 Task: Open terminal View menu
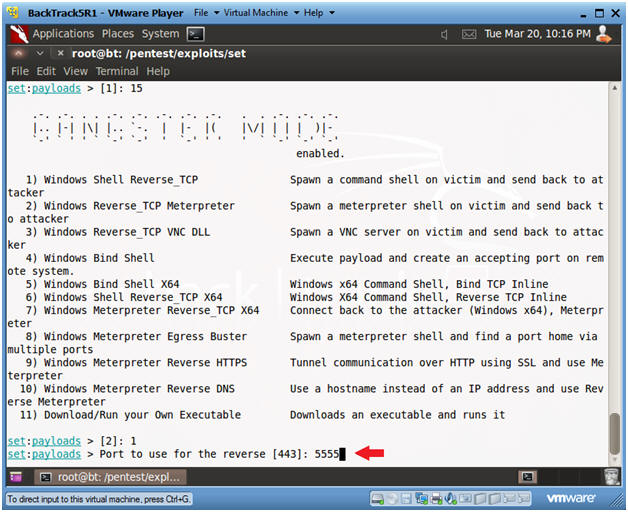click(75, 71)
